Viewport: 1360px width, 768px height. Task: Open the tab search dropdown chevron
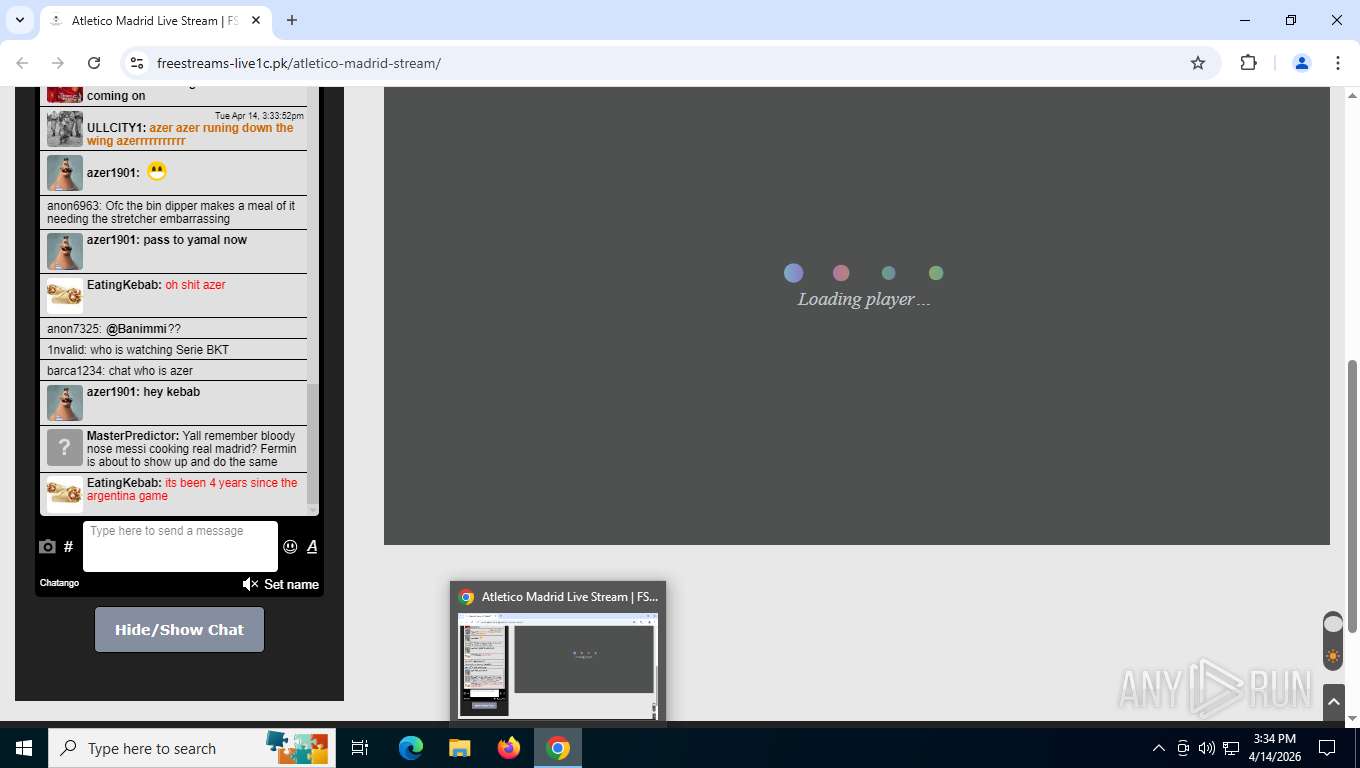pyautogui.click(x=19, y=20)
